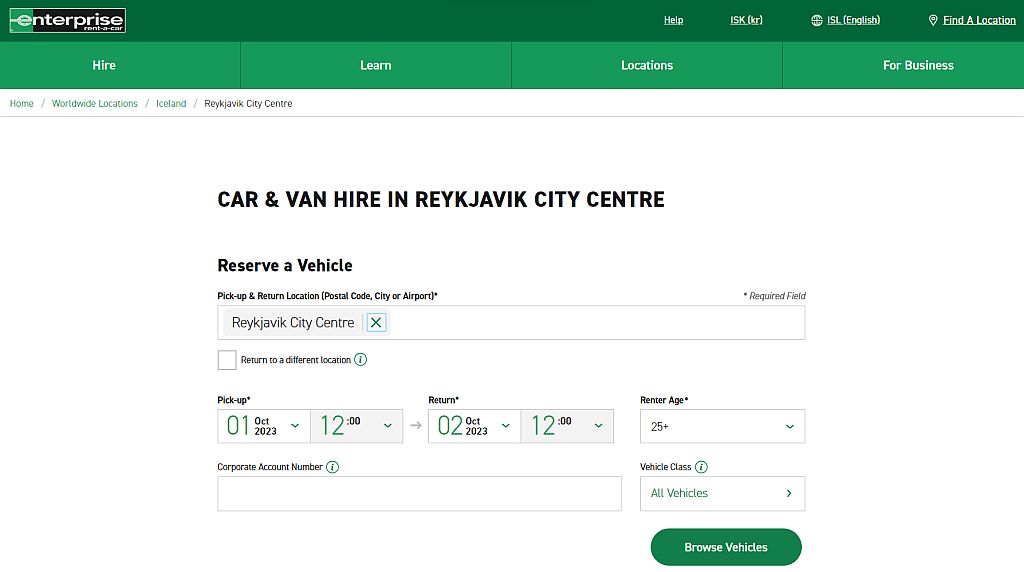This screenshot has height=572, width=1024.
Task: Click the Corporate Account Number input field
Action: pyautogui.click(x=419, y=494)
